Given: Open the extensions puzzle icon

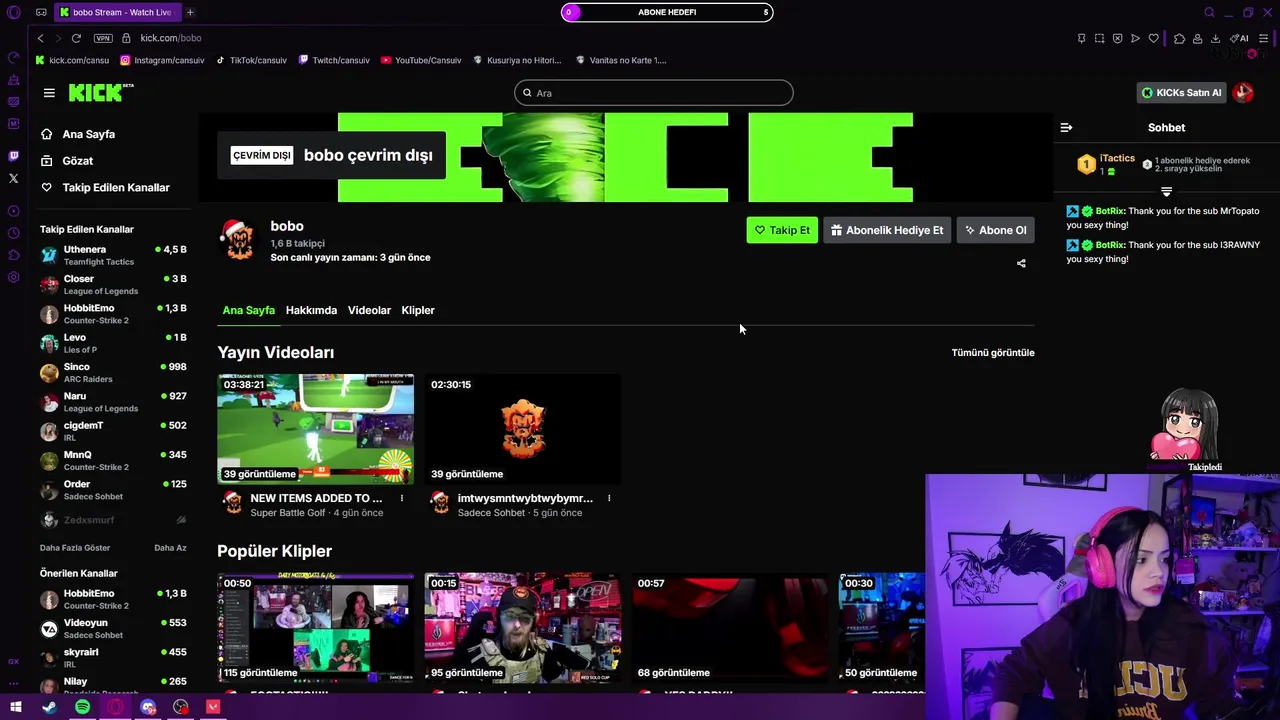Looking at the screenshot, I should click(x=1179, y=39).
